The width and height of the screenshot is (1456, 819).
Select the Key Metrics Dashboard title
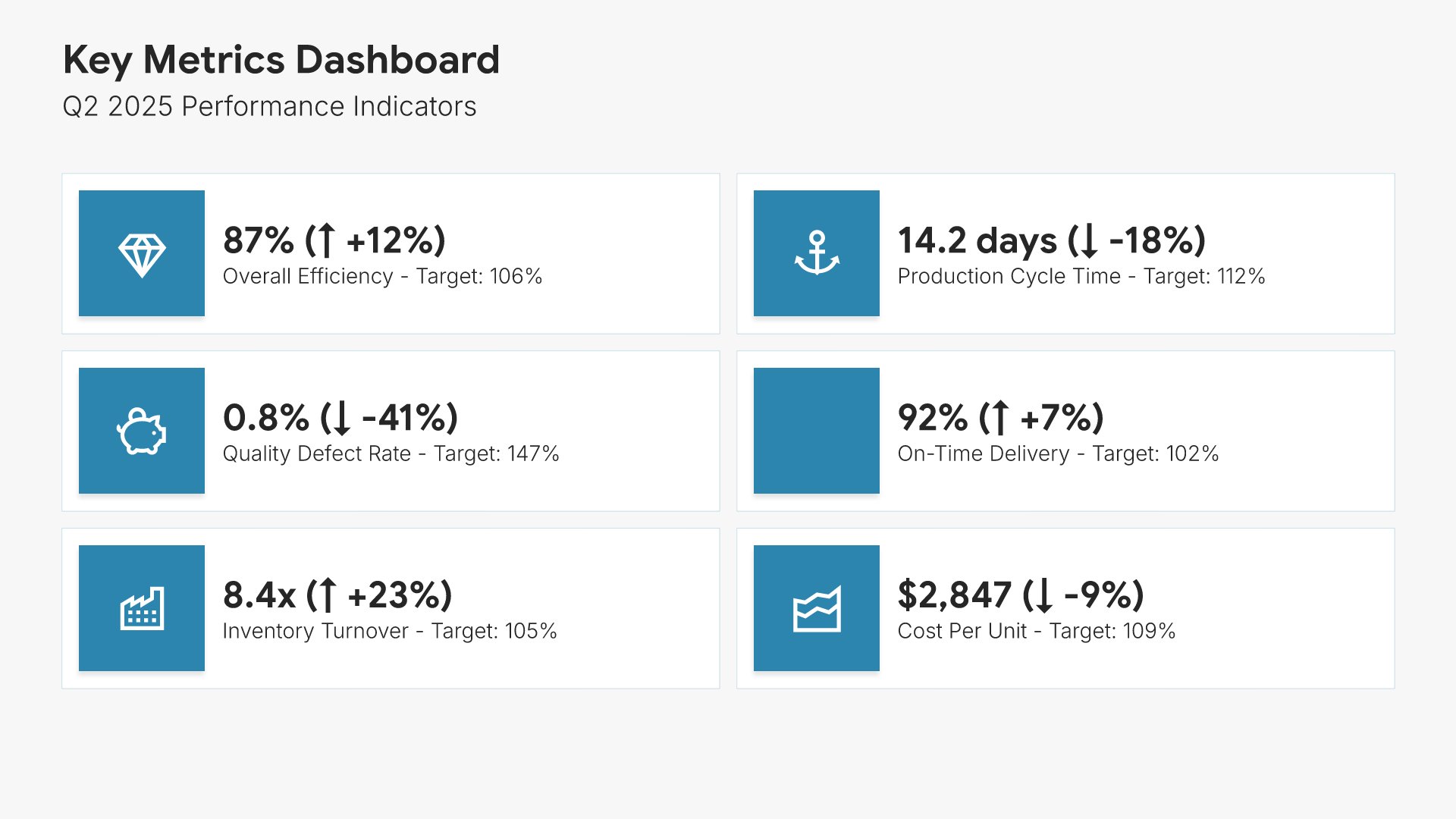click(281, 60)
